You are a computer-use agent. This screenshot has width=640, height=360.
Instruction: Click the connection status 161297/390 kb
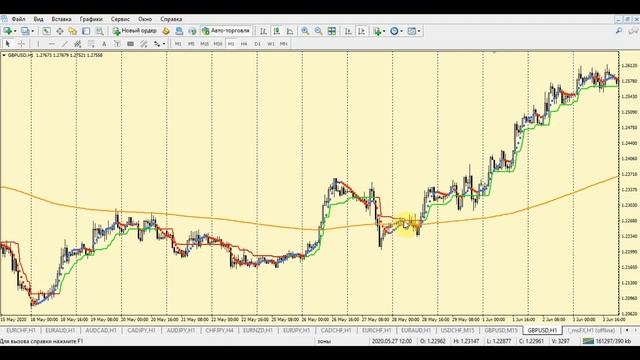[x=607, y=341]
